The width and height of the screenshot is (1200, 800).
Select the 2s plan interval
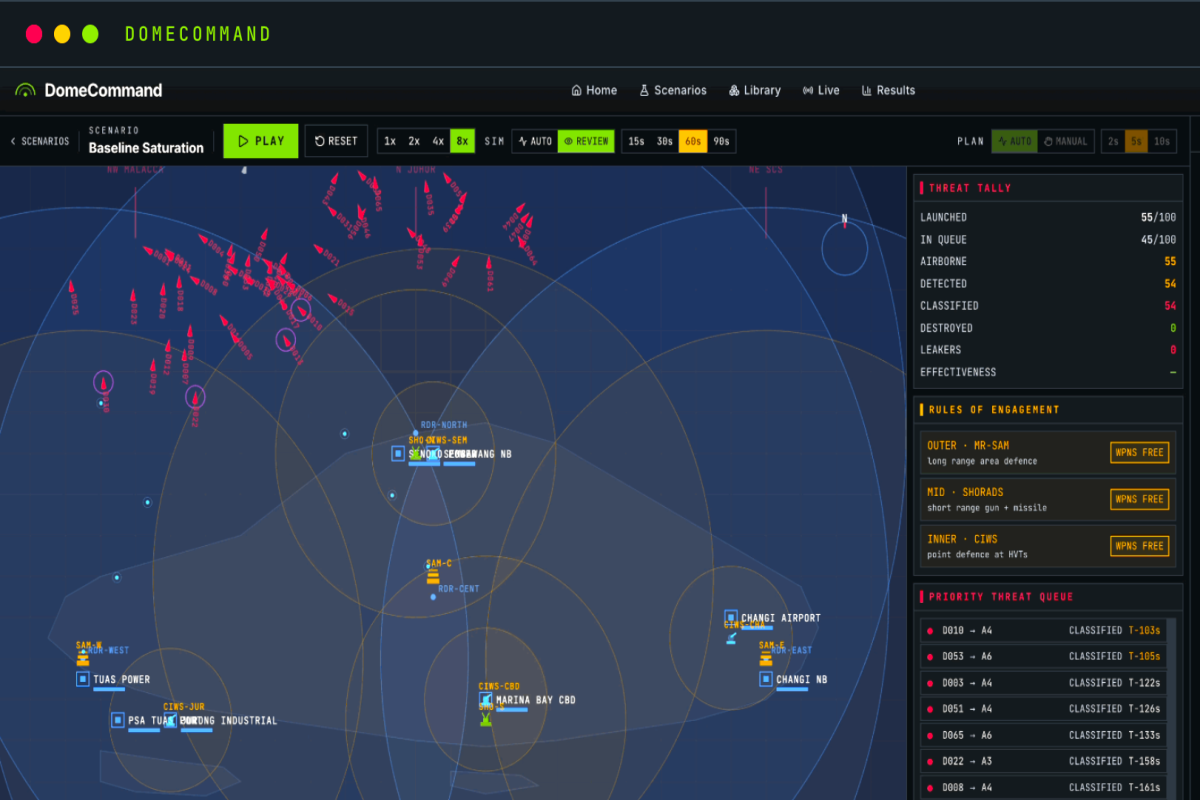[x=1113, y=141]
